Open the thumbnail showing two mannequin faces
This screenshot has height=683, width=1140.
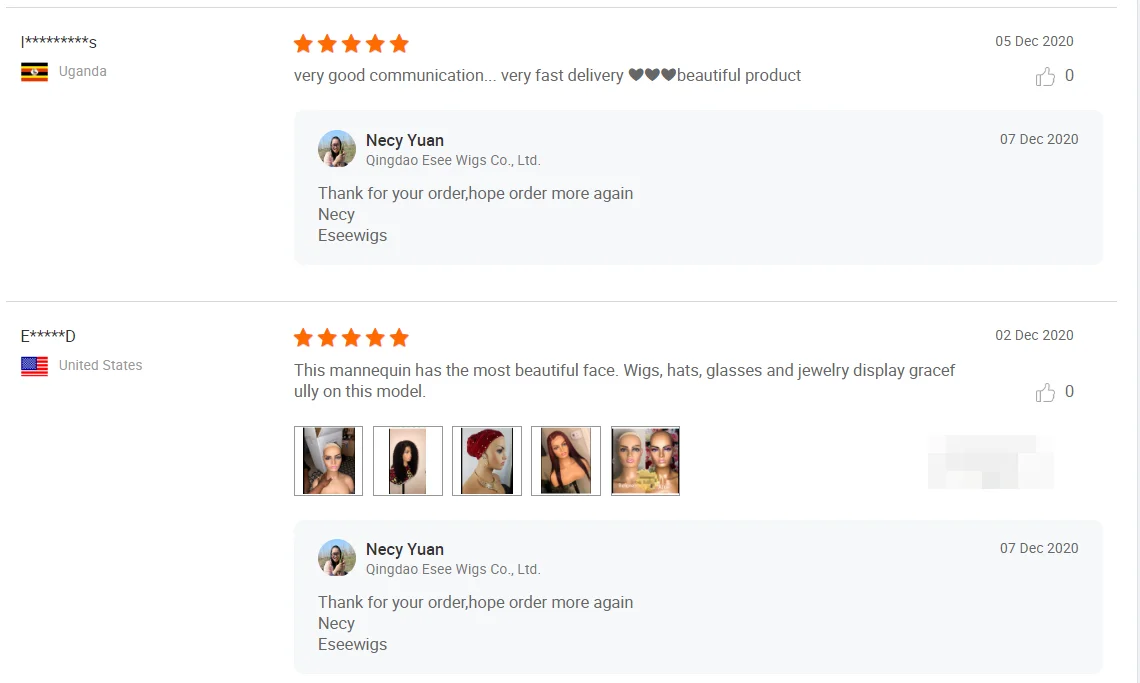[x=645, y=461]
